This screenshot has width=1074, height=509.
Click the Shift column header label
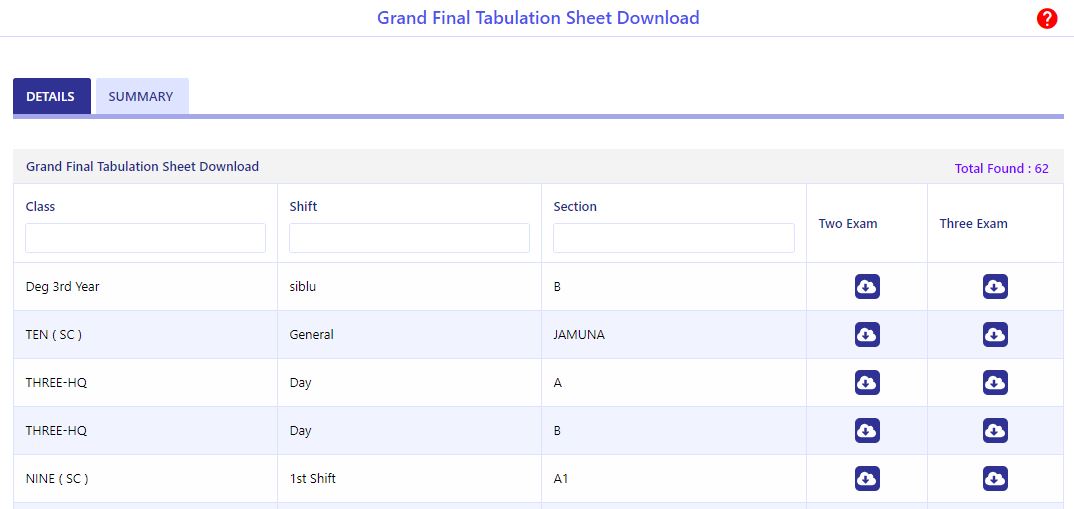[303, 207]
